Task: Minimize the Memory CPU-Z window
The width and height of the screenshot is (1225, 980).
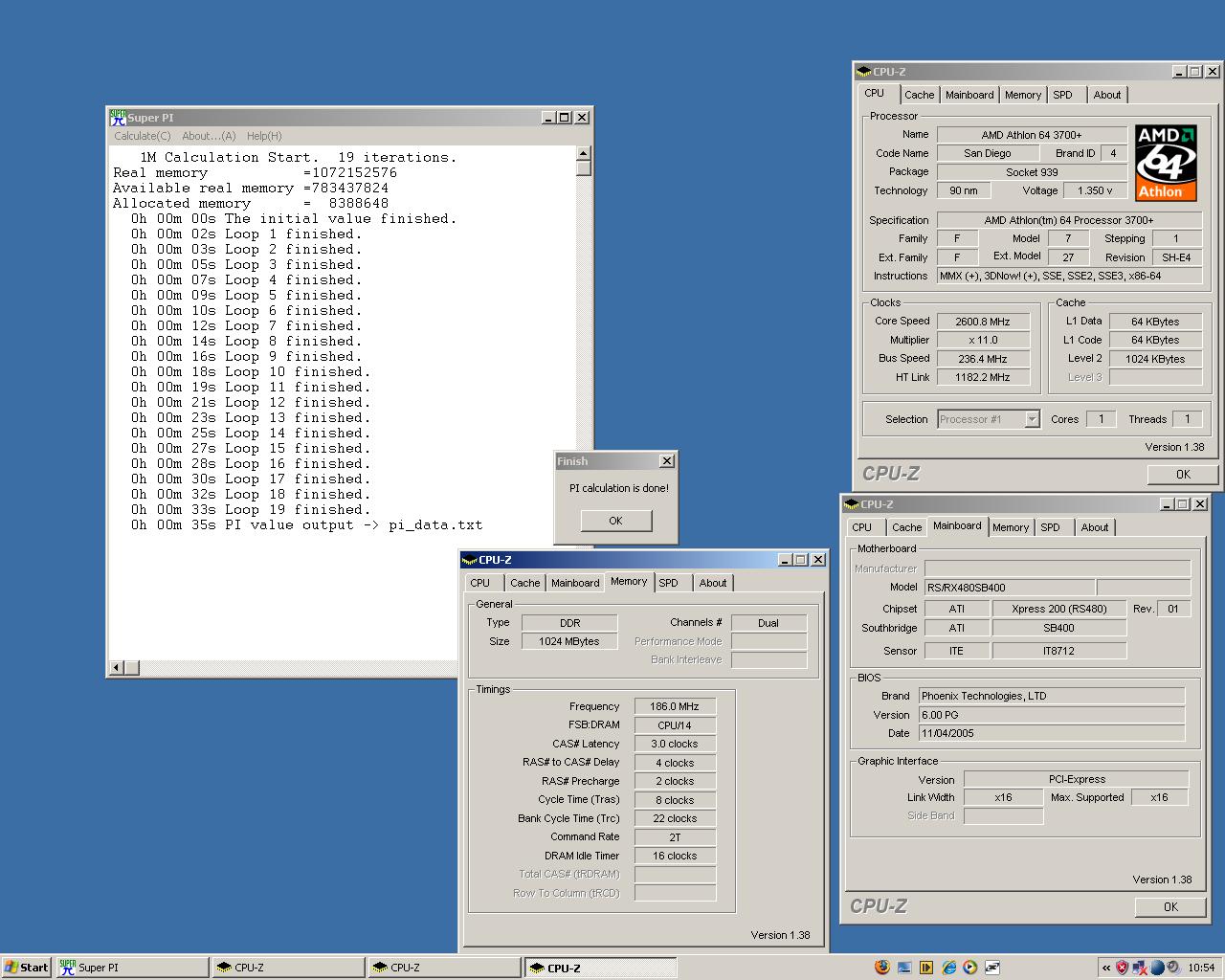Action: pos(785,560)
